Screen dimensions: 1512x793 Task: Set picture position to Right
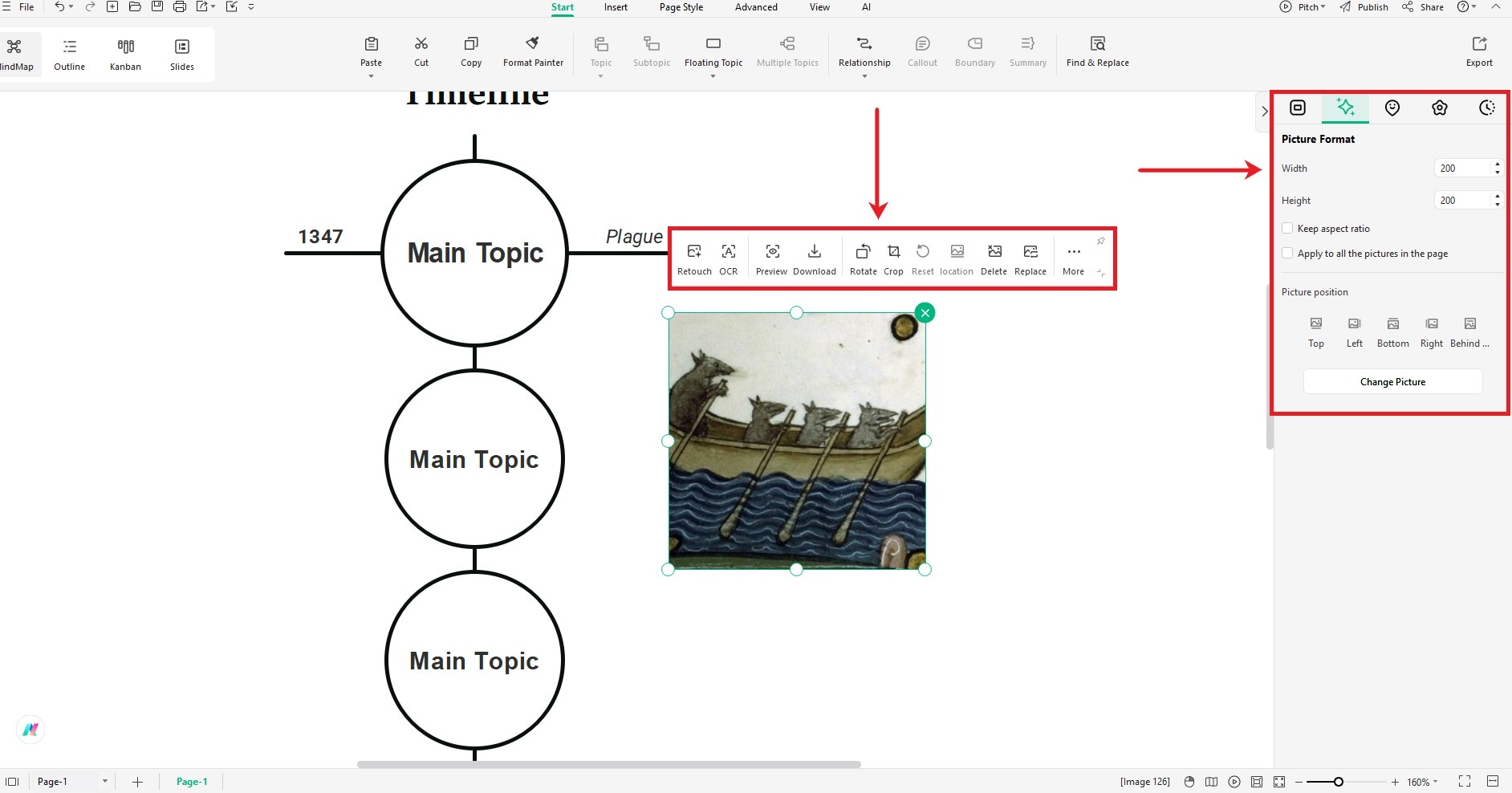[1432, 332]
